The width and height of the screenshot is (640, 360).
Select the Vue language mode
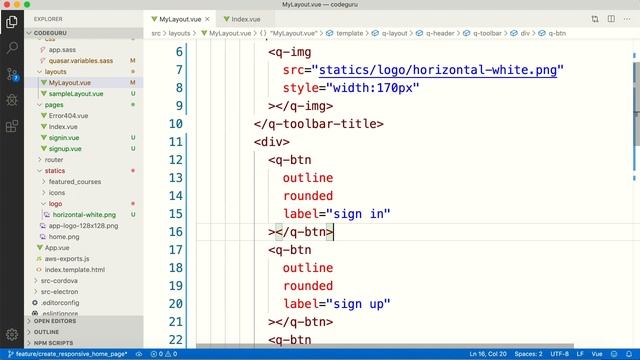(x=597, y=354)
